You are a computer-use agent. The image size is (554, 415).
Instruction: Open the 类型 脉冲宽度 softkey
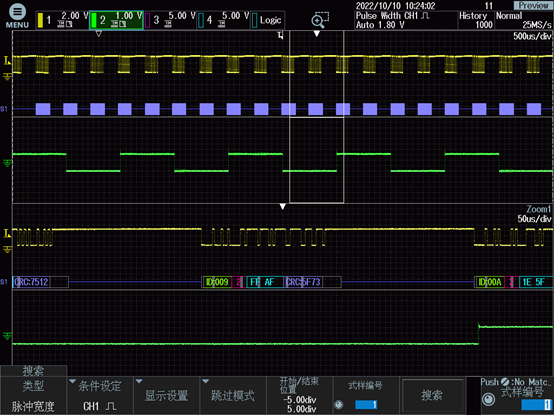click(33, 395)
